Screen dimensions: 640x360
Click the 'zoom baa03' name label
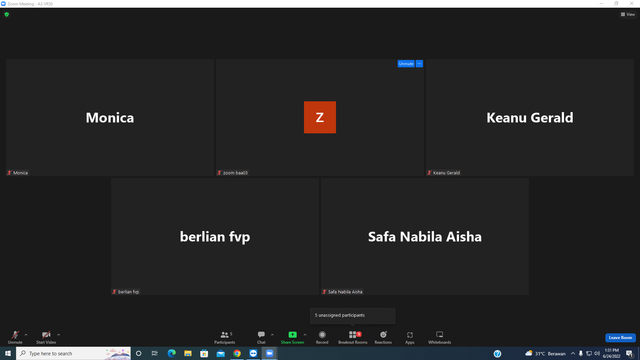tap(235, 173)
